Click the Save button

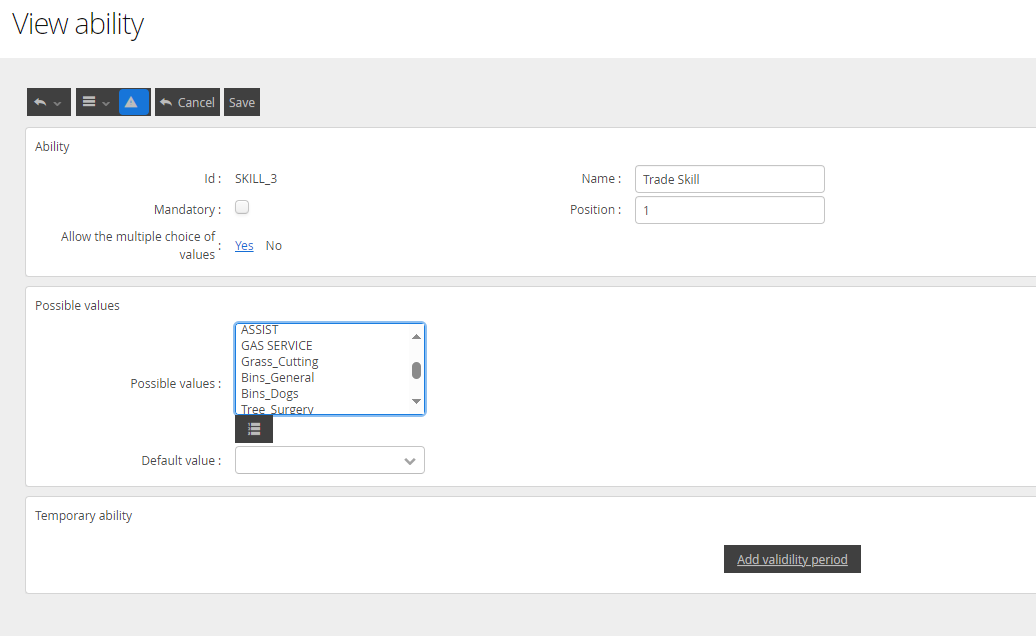point(242,102)
